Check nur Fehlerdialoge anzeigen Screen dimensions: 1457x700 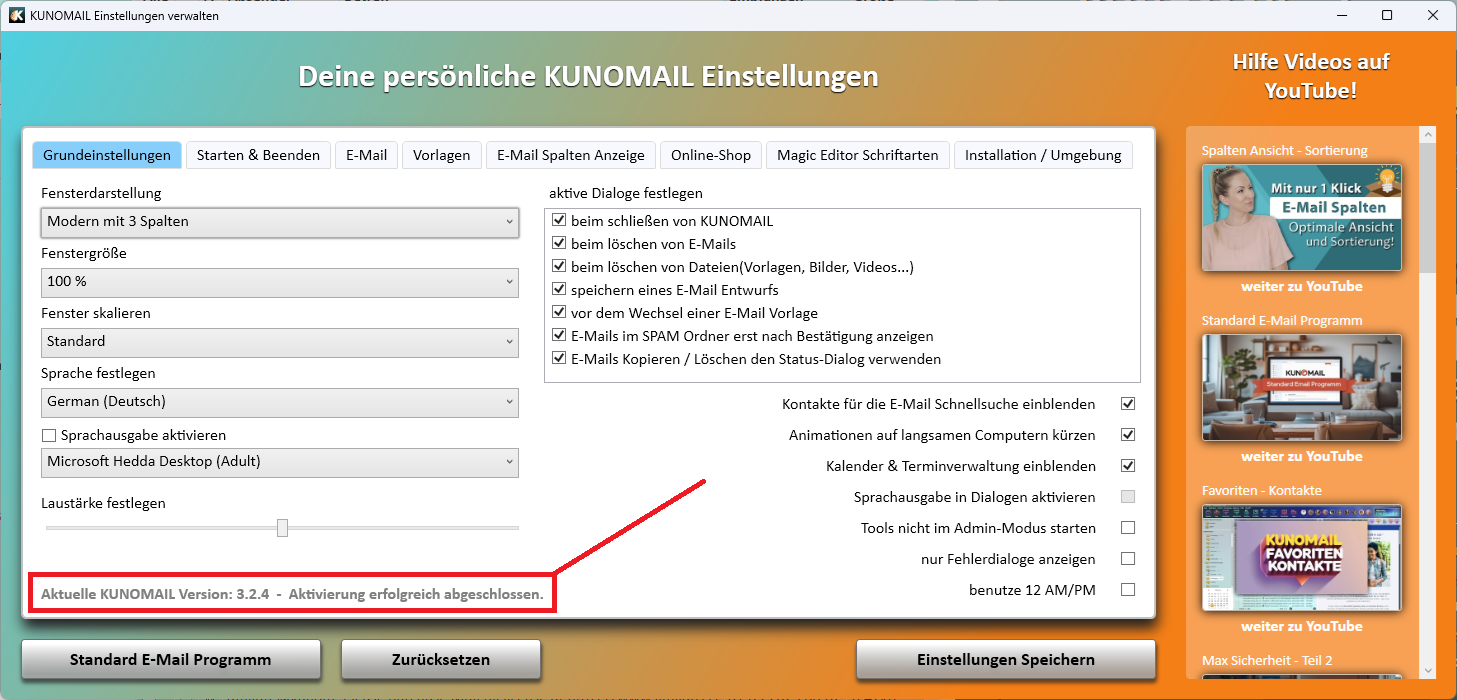(x=1128, y=559)
